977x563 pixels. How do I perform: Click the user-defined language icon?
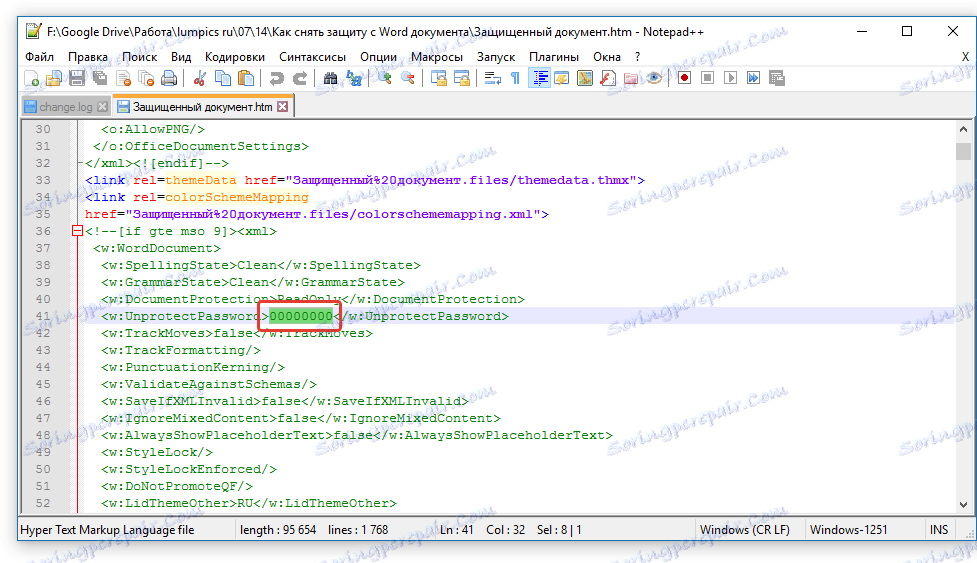click(561, 78)
